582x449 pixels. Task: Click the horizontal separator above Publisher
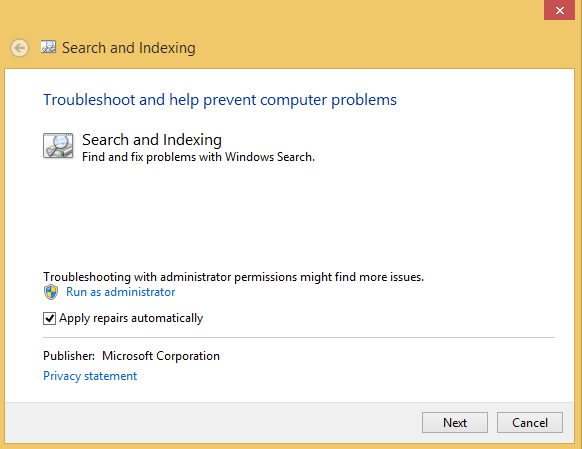click(x=299, y=338)
